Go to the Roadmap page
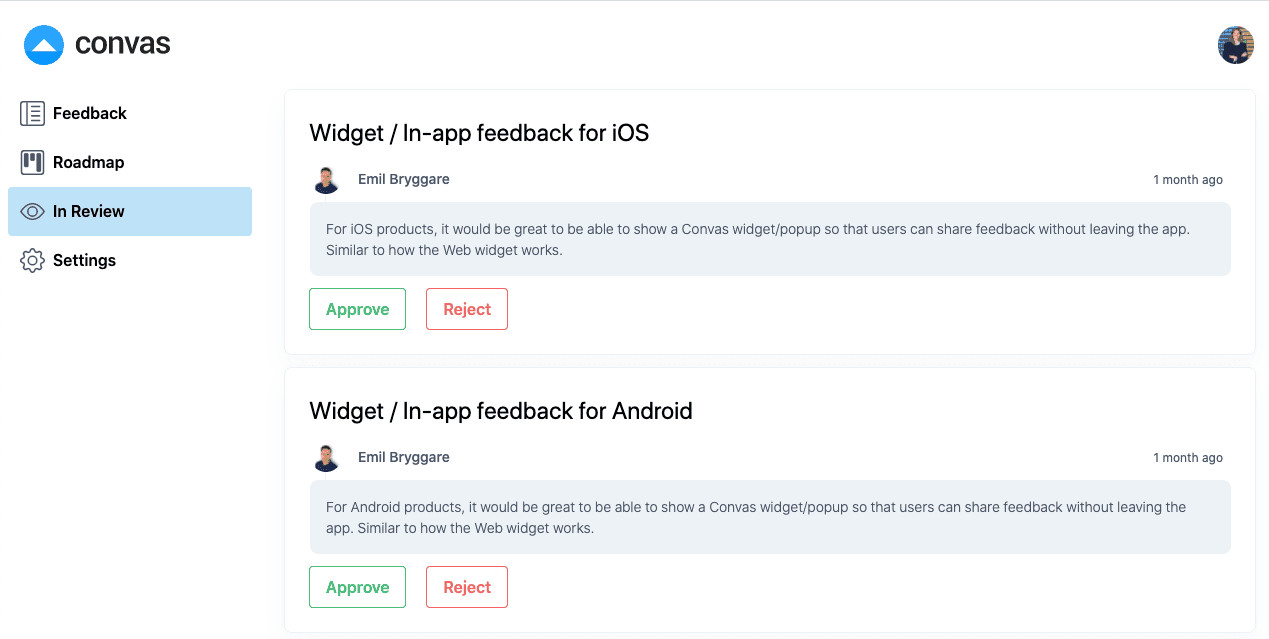The height and width of the screenshot is (639, 1269). coord(88,163)
